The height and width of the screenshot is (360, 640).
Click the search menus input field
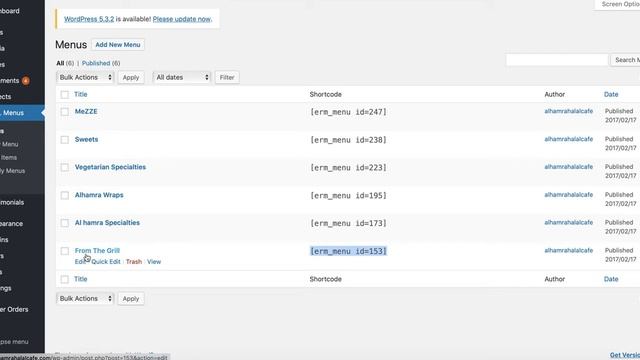(557, 60)
